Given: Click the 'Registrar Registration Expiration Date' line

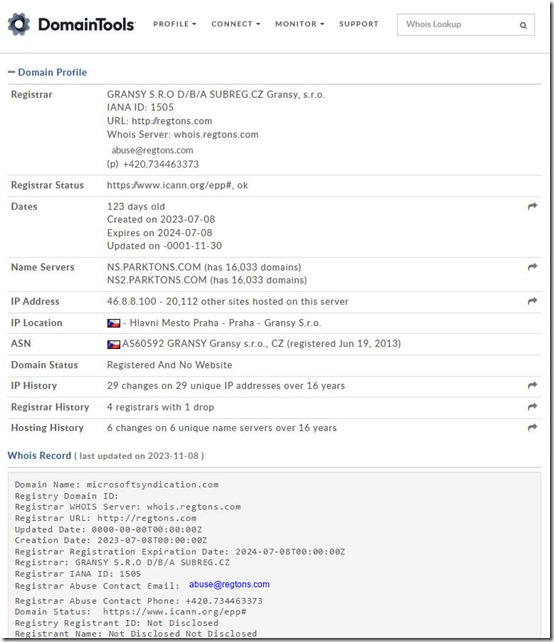Looking at the screenshot, I should click(180, 552).
